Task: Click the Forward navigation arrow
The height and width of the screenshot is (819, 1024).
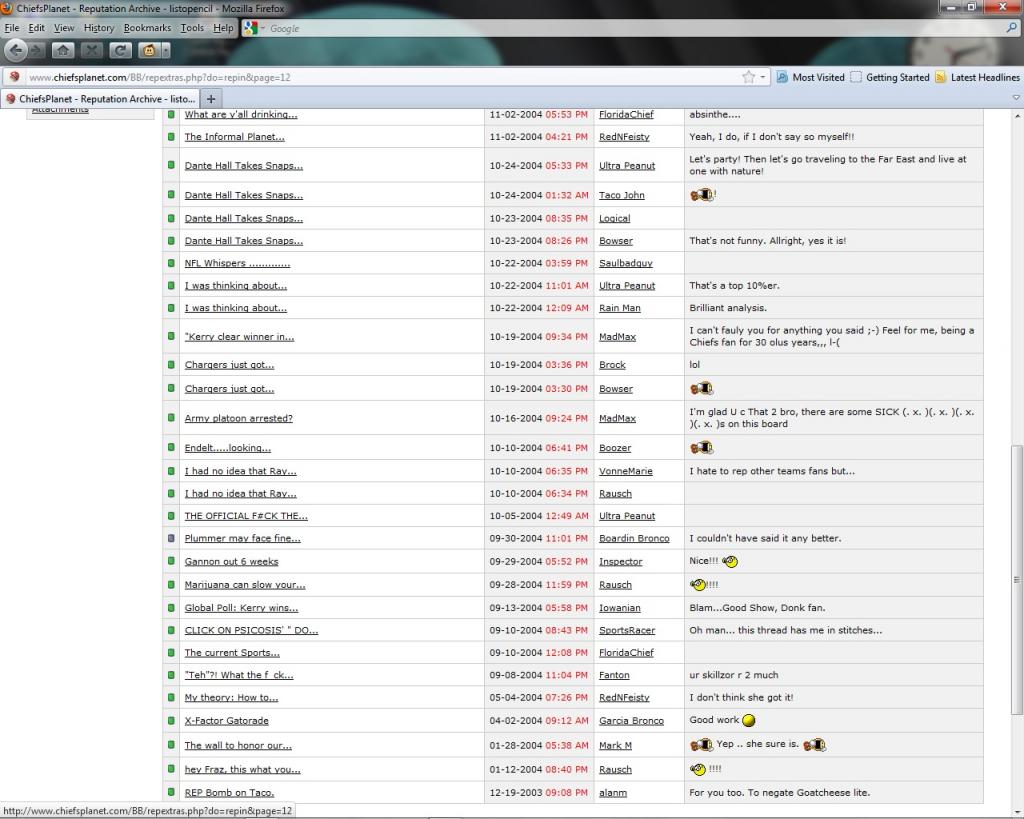Action: (x=36, y=50)
